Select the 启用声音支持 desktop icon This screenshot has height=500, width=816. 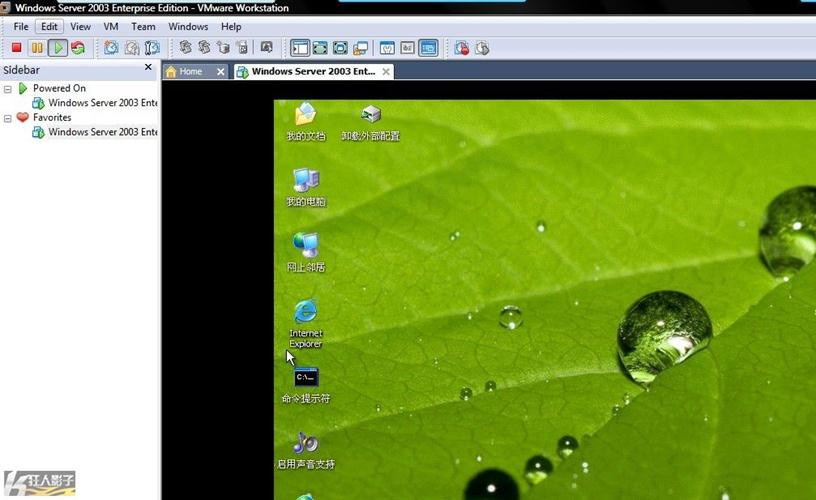306,451
